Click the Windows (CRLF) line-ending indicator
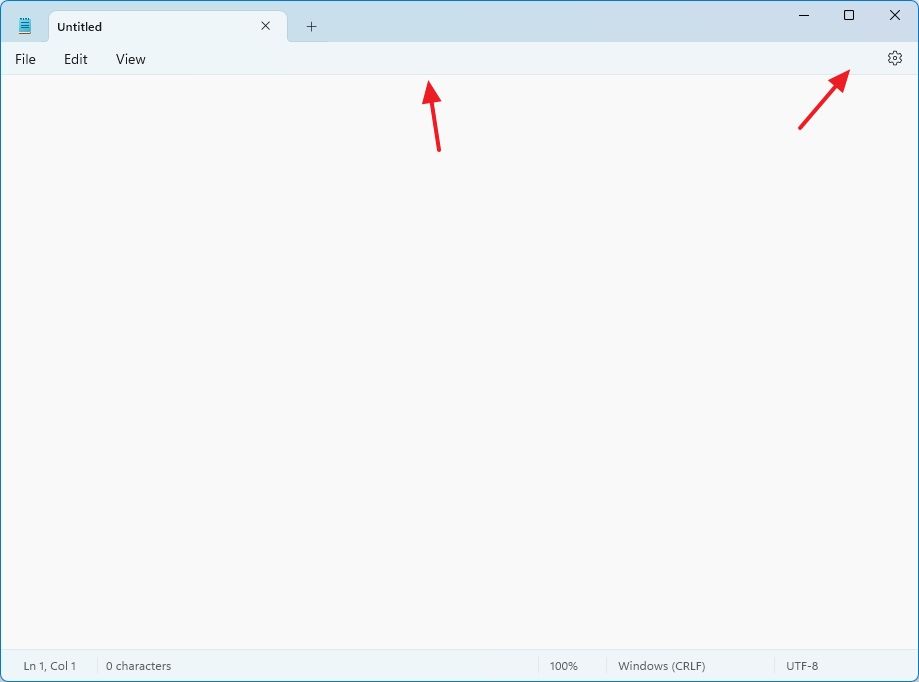The height and width of the screenshot is (682, 919). tap(661, 665)
